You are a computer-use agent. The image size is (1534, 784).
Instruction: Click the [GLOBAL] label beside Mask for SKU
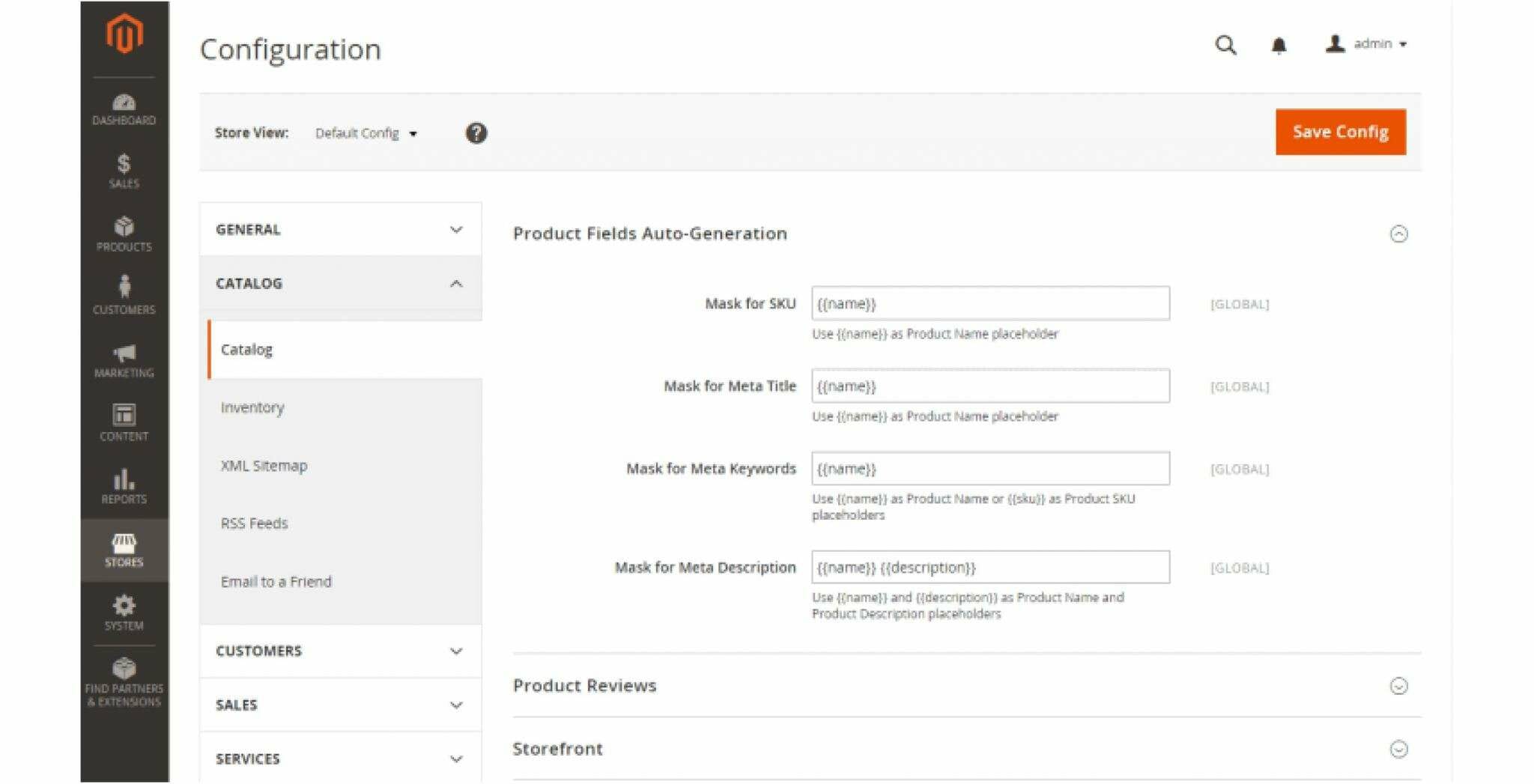pos(1240,304)
